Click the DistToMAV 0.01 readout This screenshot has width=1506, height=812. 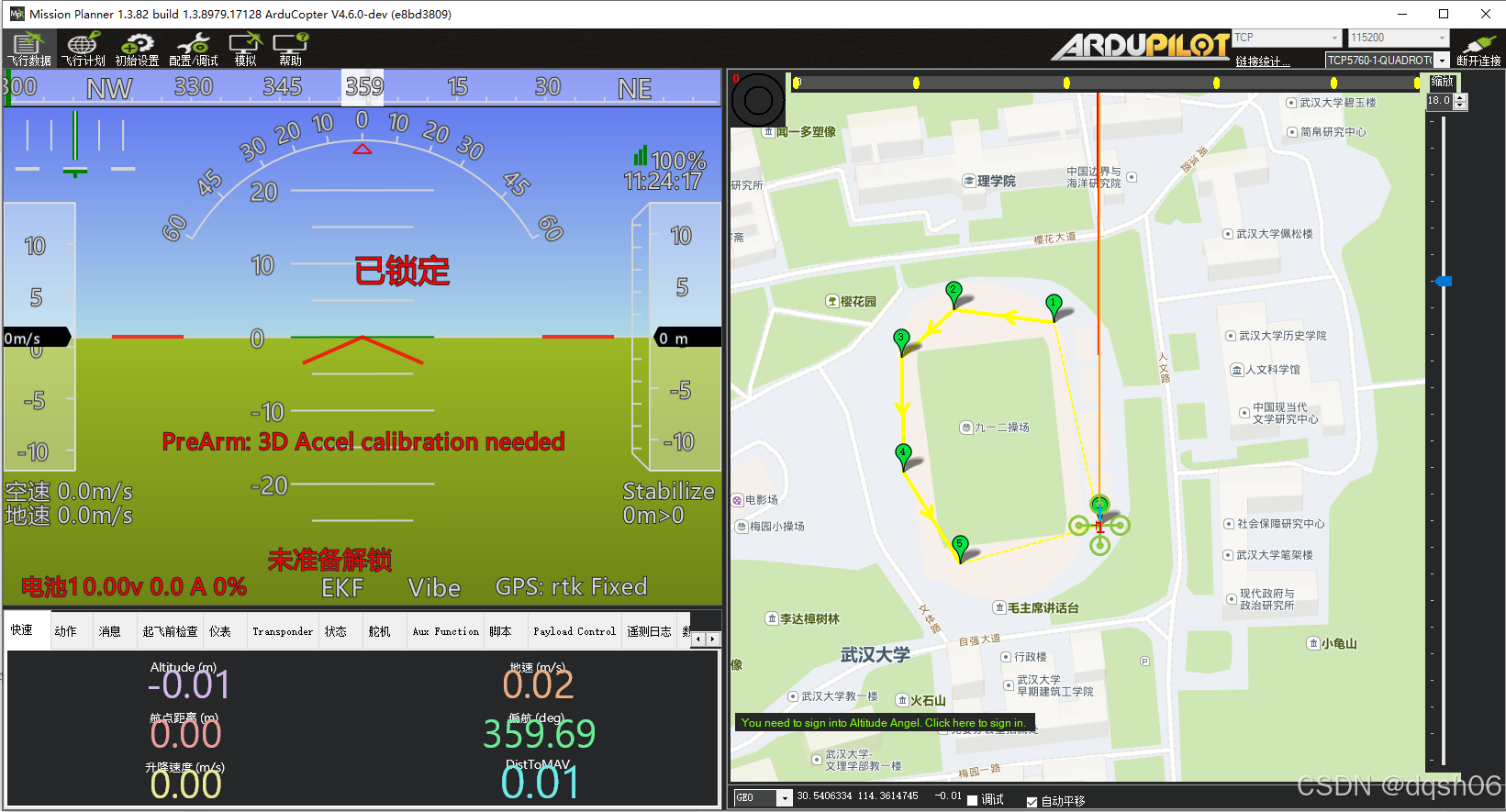(540, 783)
